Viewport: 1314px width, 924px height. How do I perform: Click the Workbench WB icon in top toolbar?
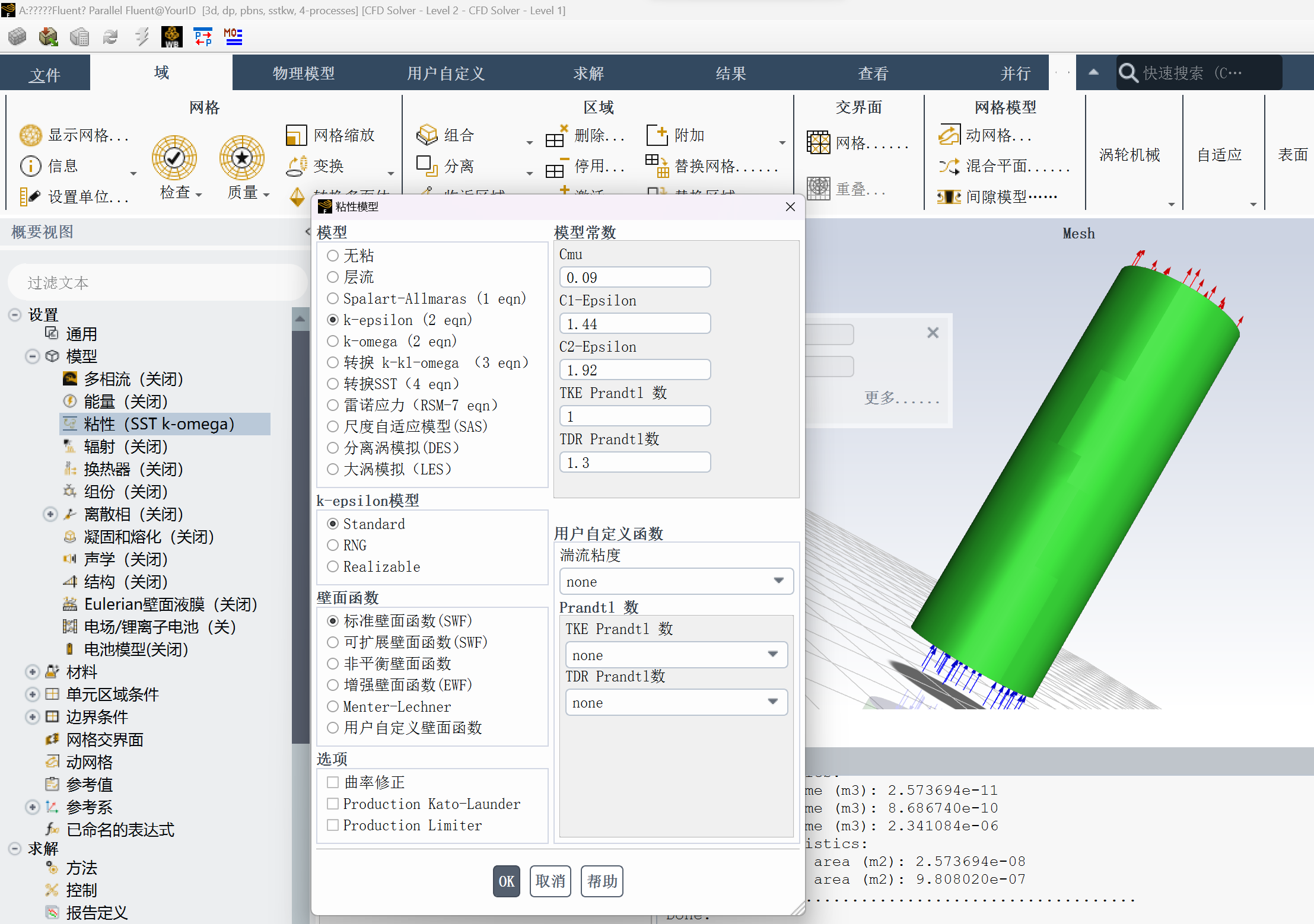(x=172, y=37)
